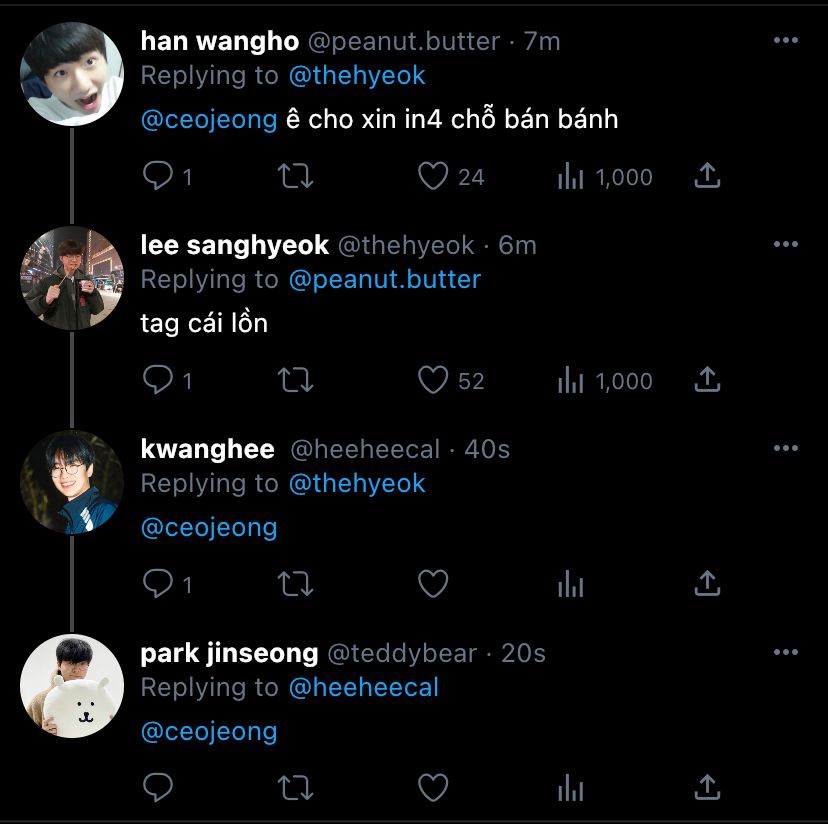This screenshot has height=824, width=828.
Task: Retweet kwanghee's tweet
Action: point(295,584)
